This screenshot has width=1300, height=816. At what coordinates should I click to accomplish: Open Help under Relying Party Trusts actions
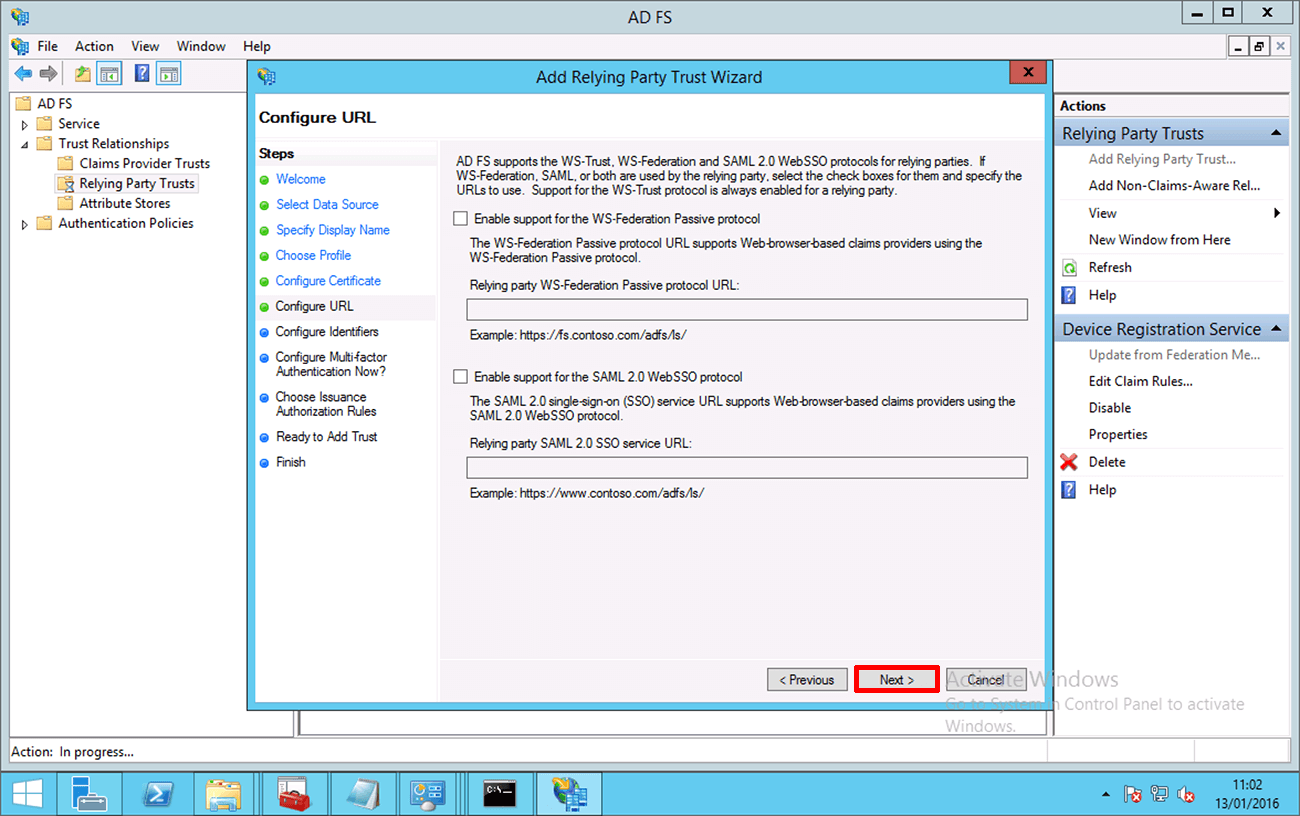coord(1102,295)
